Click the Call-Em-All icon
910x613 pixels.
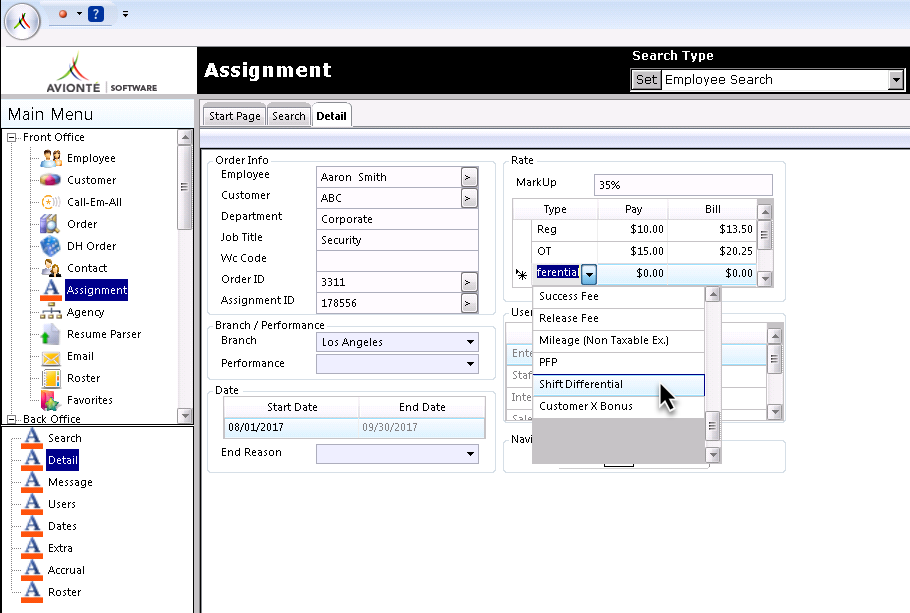[50, 202]
